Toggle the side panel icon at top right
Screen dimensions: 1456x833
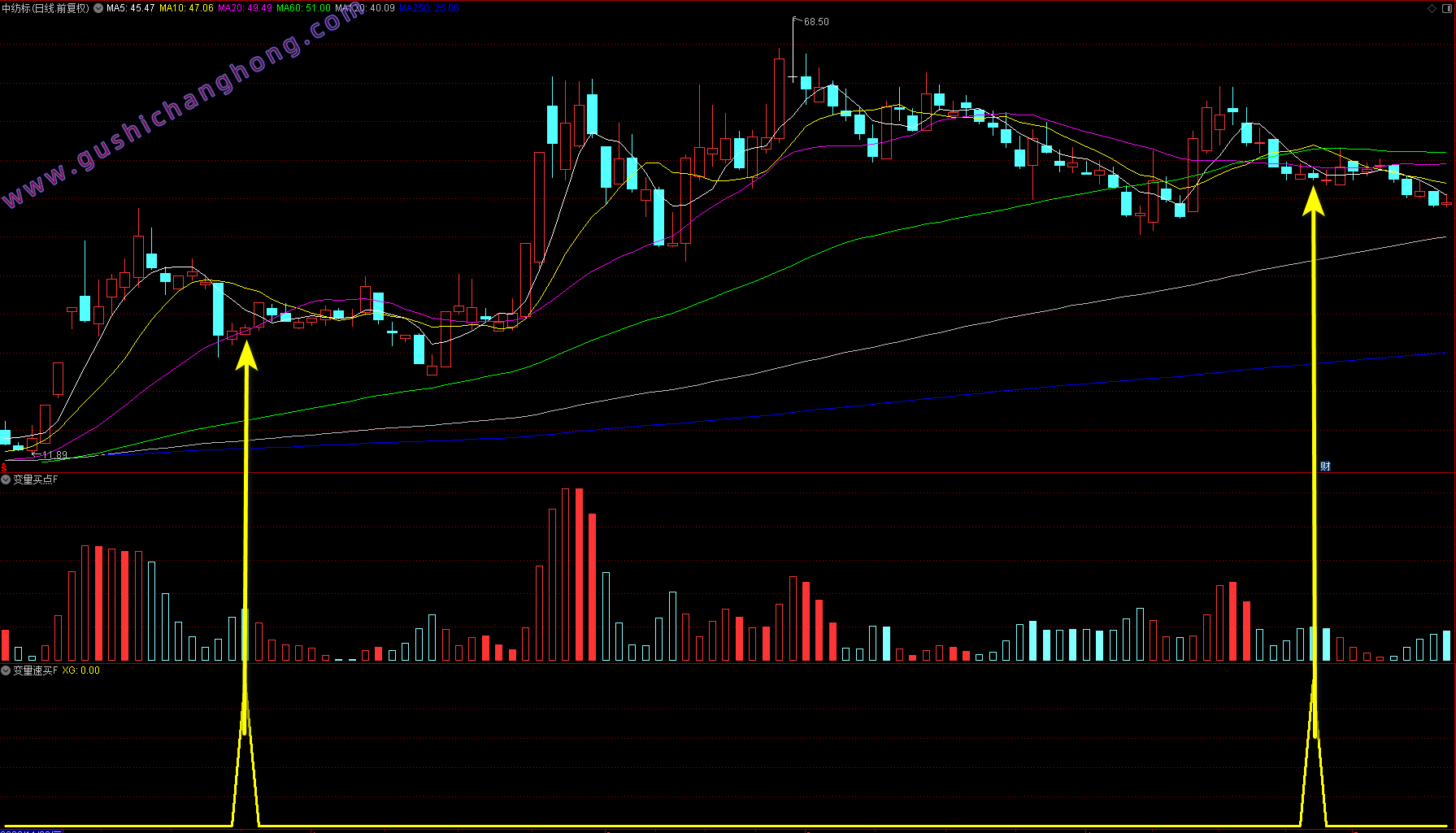pos(1446,8)
